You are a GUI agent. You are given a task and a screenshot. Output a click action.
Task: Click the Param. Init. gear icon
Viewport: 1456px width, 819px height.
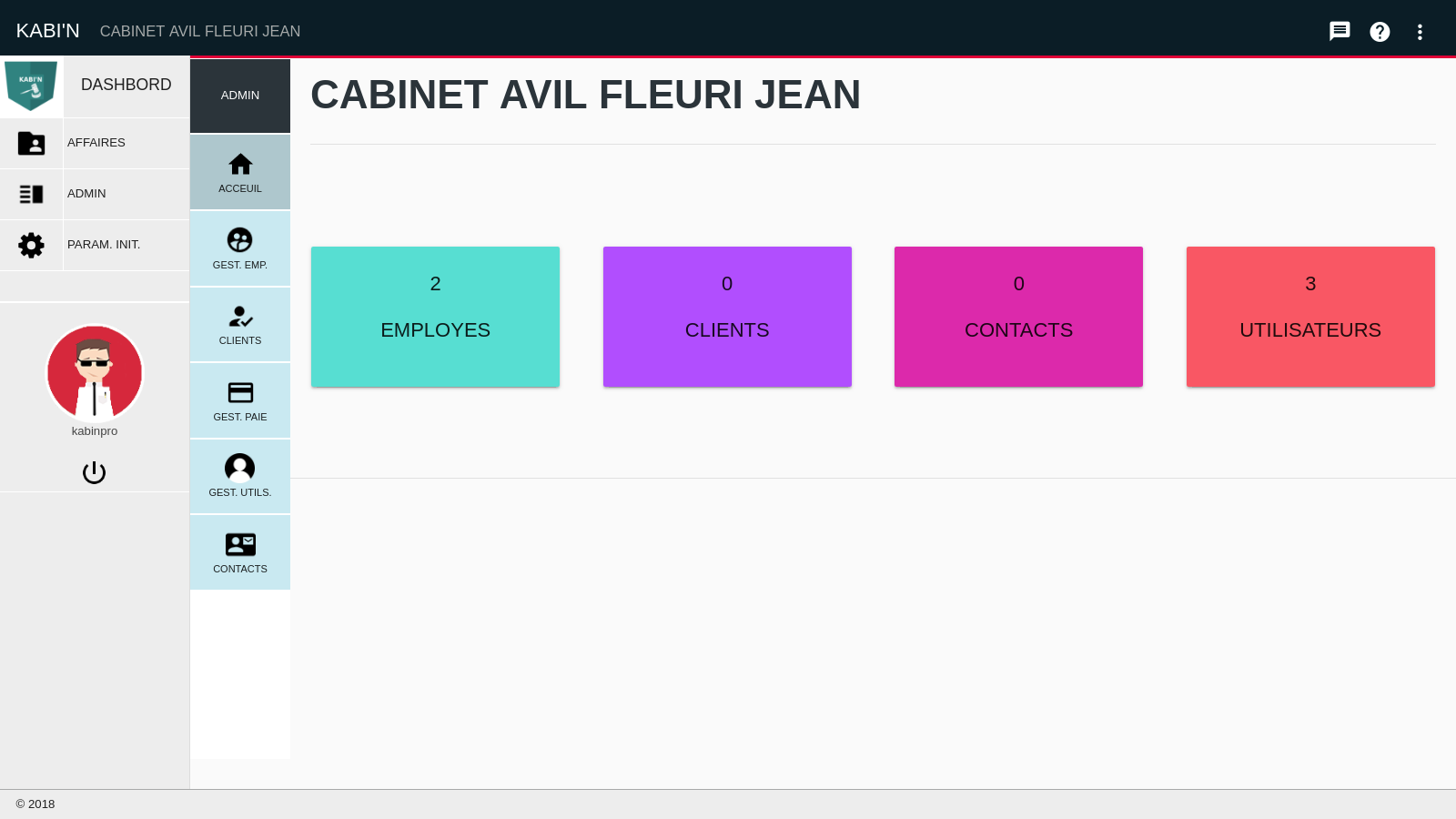point(32,245)
